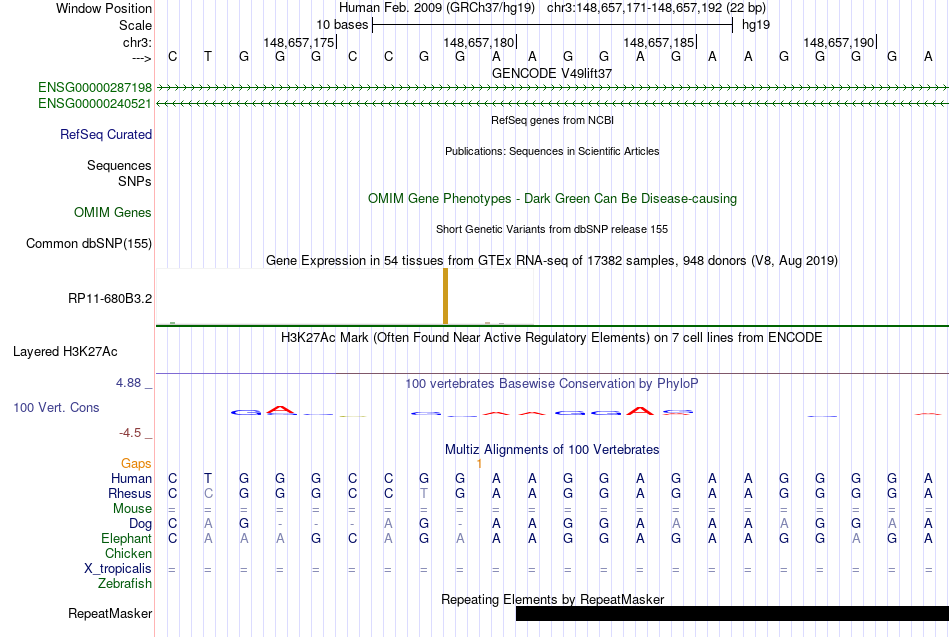This screenshot has width=950, height=637.
Task: Select the Chicken alignment row label
Action: pyautogui.click(x=128, y=554)
